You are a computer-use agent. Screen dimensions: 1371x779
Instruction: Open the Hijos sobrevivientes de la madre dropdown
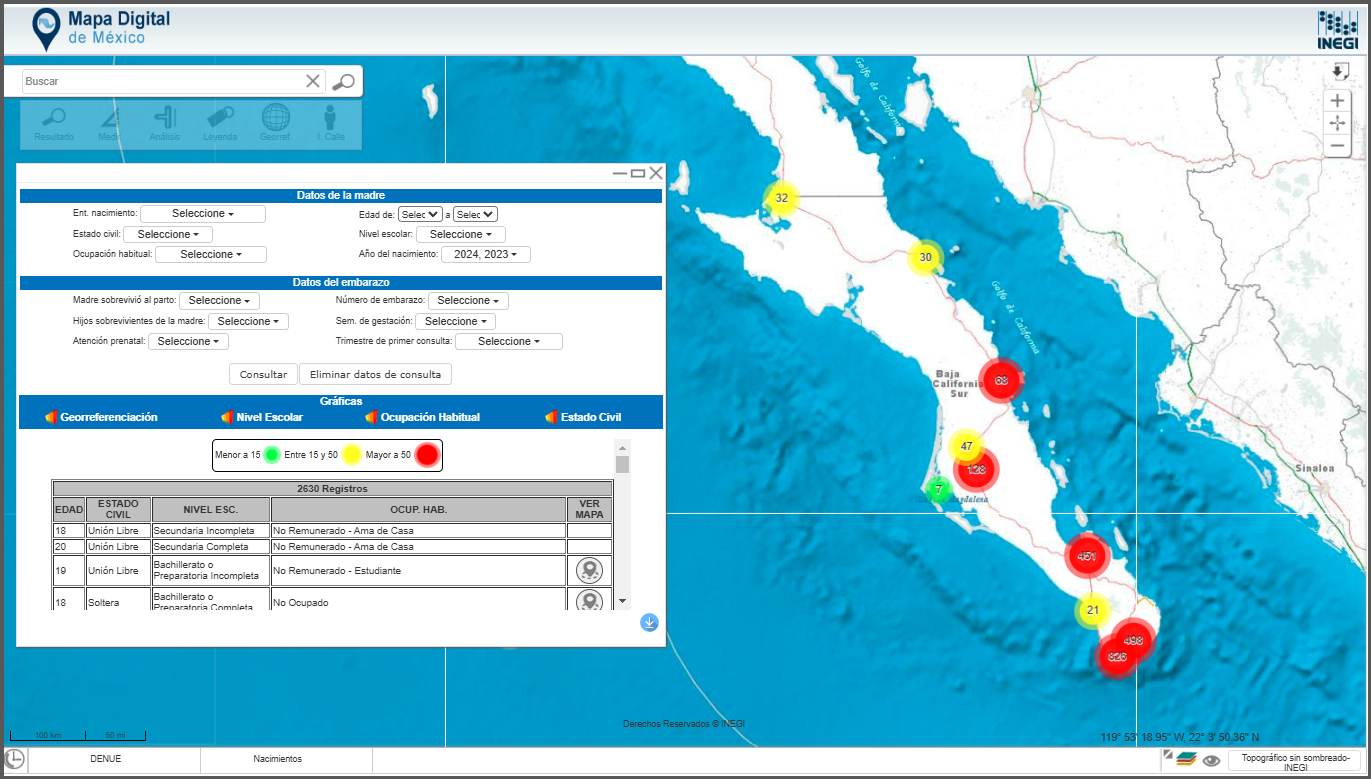coord(249,321)
